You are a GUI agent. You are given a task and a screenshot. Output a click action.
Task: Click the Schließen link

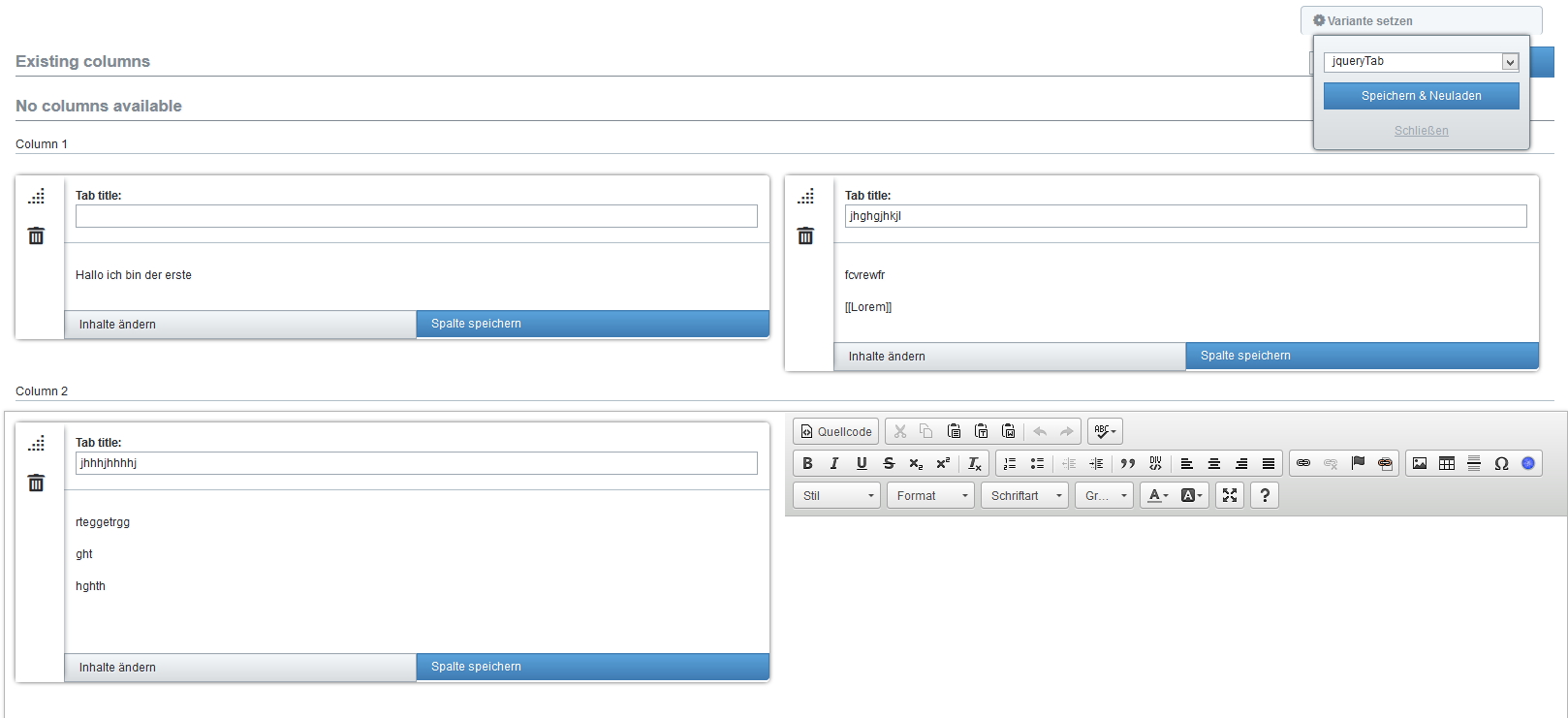coord(1421,131)
